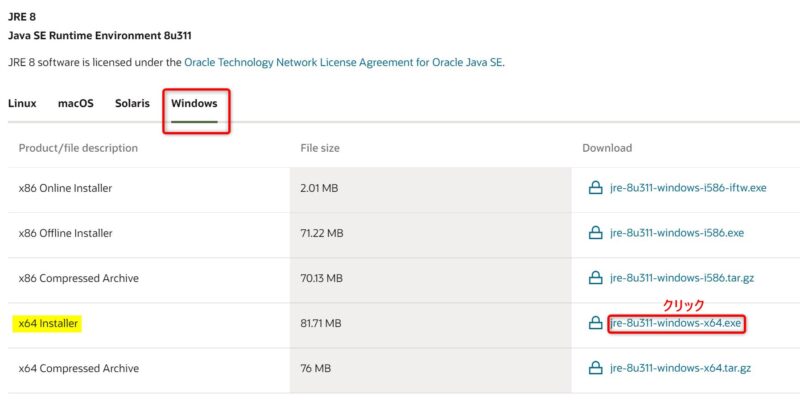
Task: Click the Product/file description column header
Action: tap(78, 148)
